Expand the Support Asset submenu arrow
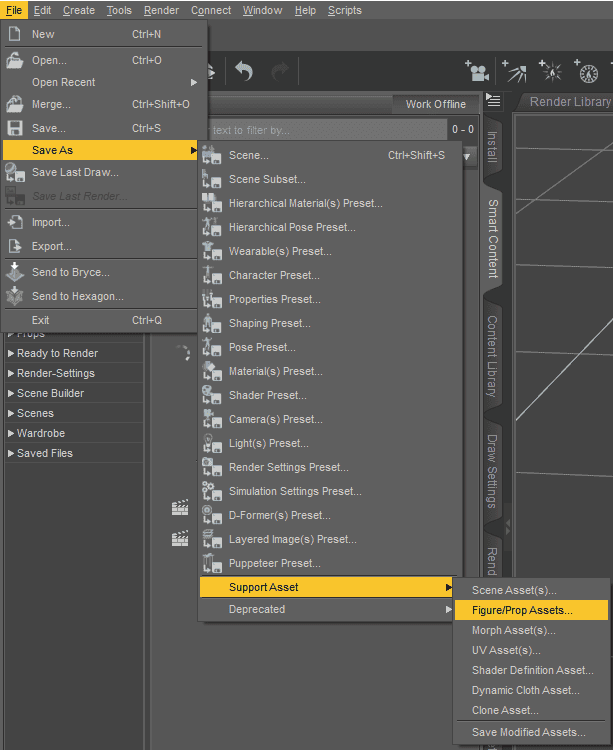The image size is (613, 750). coord(449,587)
